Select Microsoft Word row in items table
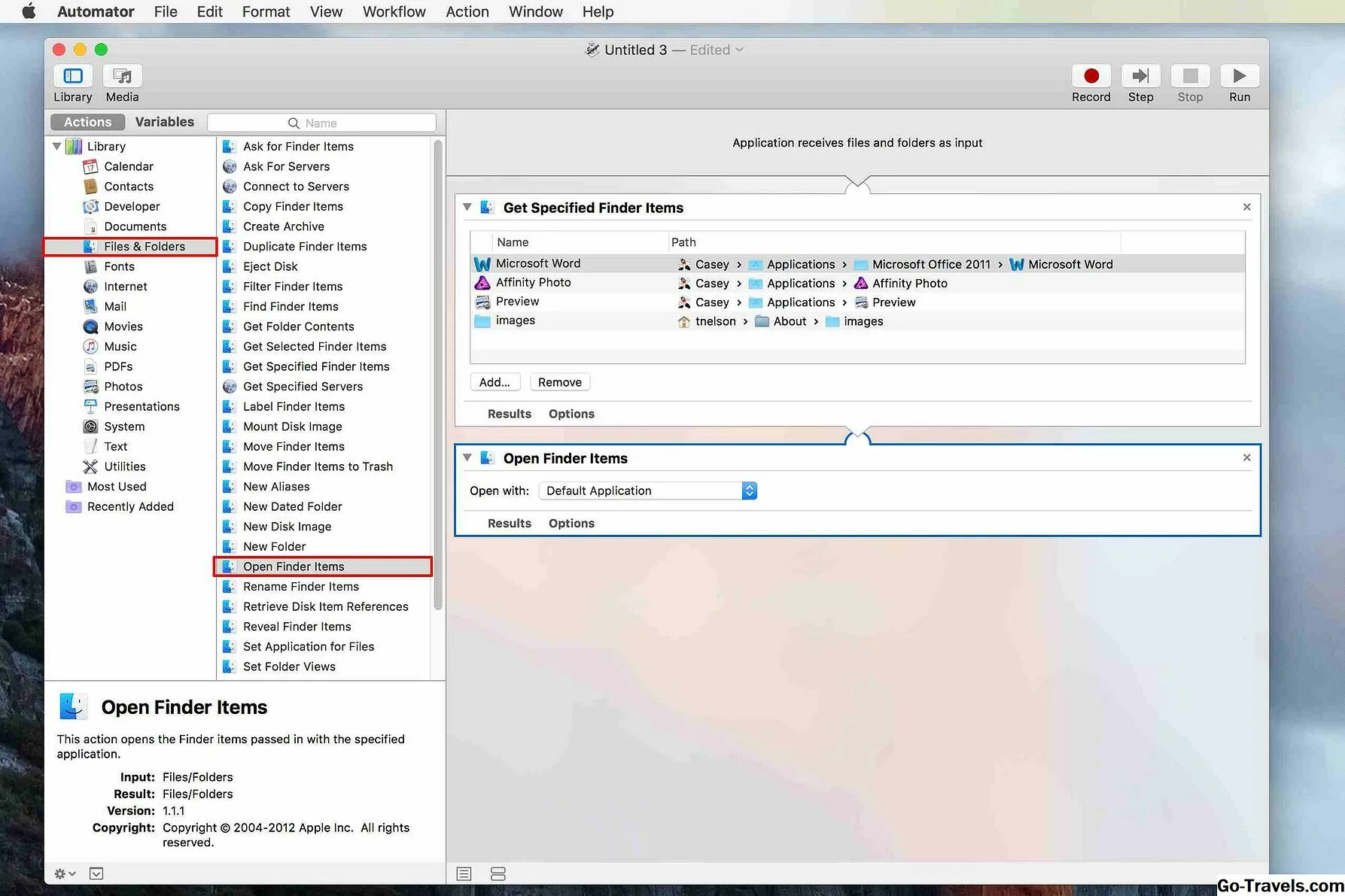 pyautogui.click(x=857, y=263)
